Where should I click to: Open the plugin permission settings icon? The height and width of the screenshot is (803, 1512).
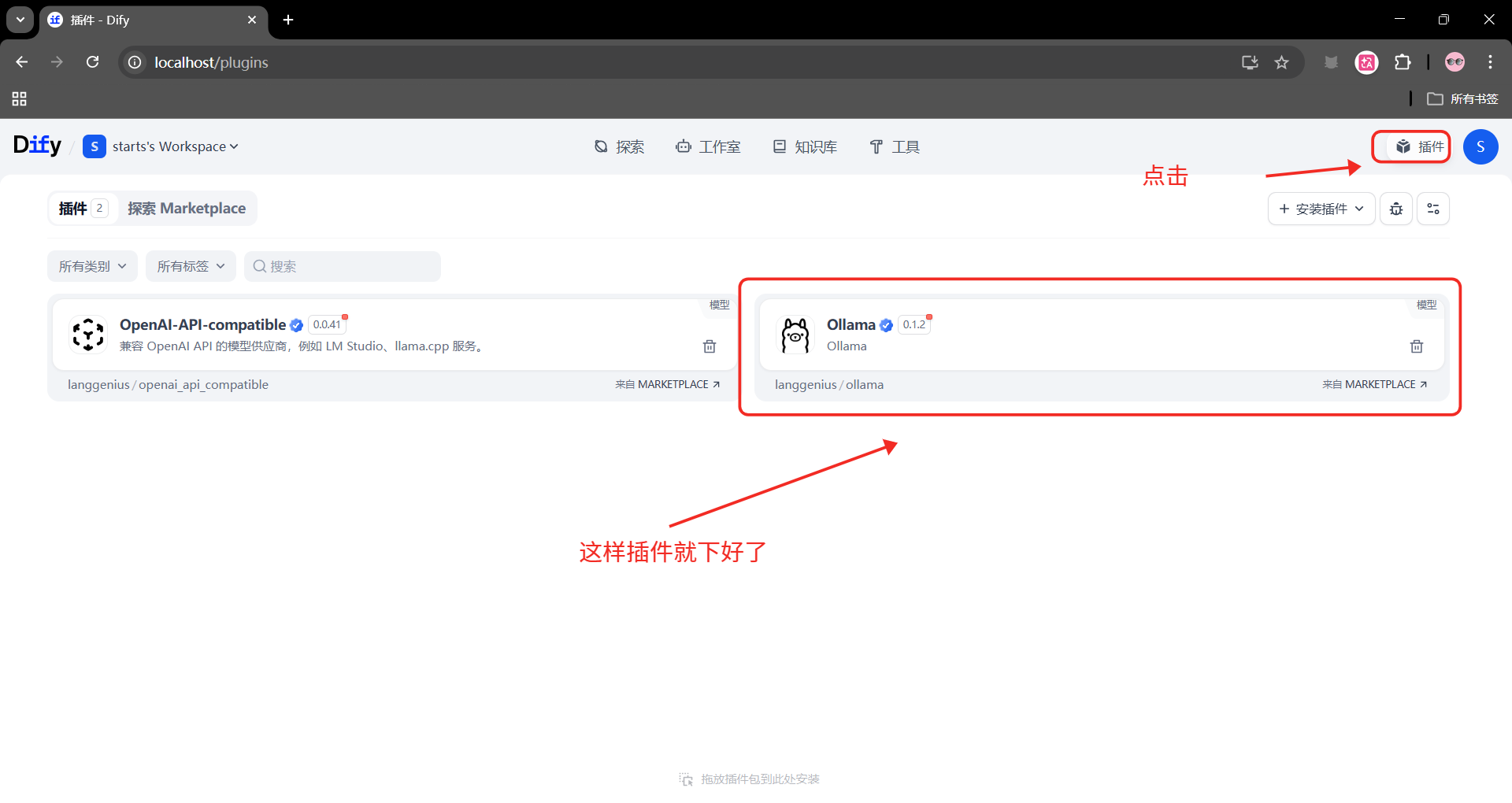1433,209
